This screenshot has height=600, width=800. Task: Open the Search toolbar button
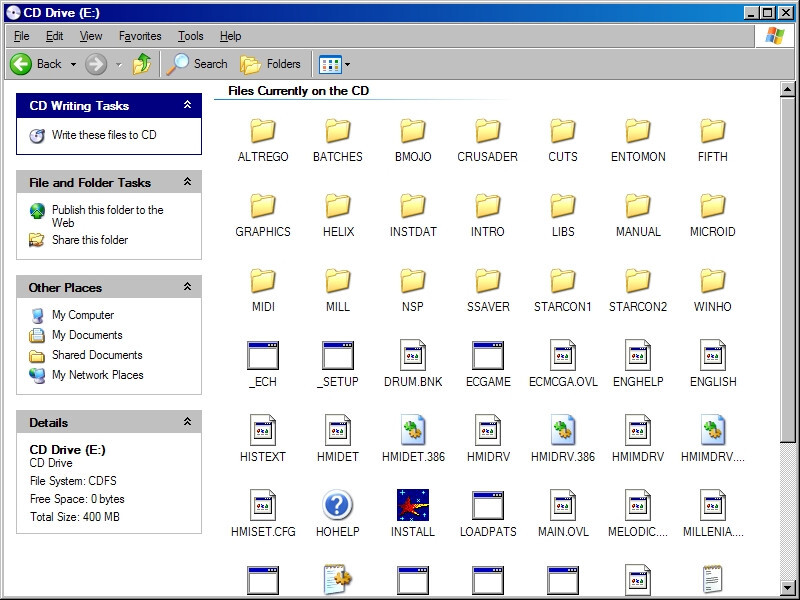pos(197,64)
